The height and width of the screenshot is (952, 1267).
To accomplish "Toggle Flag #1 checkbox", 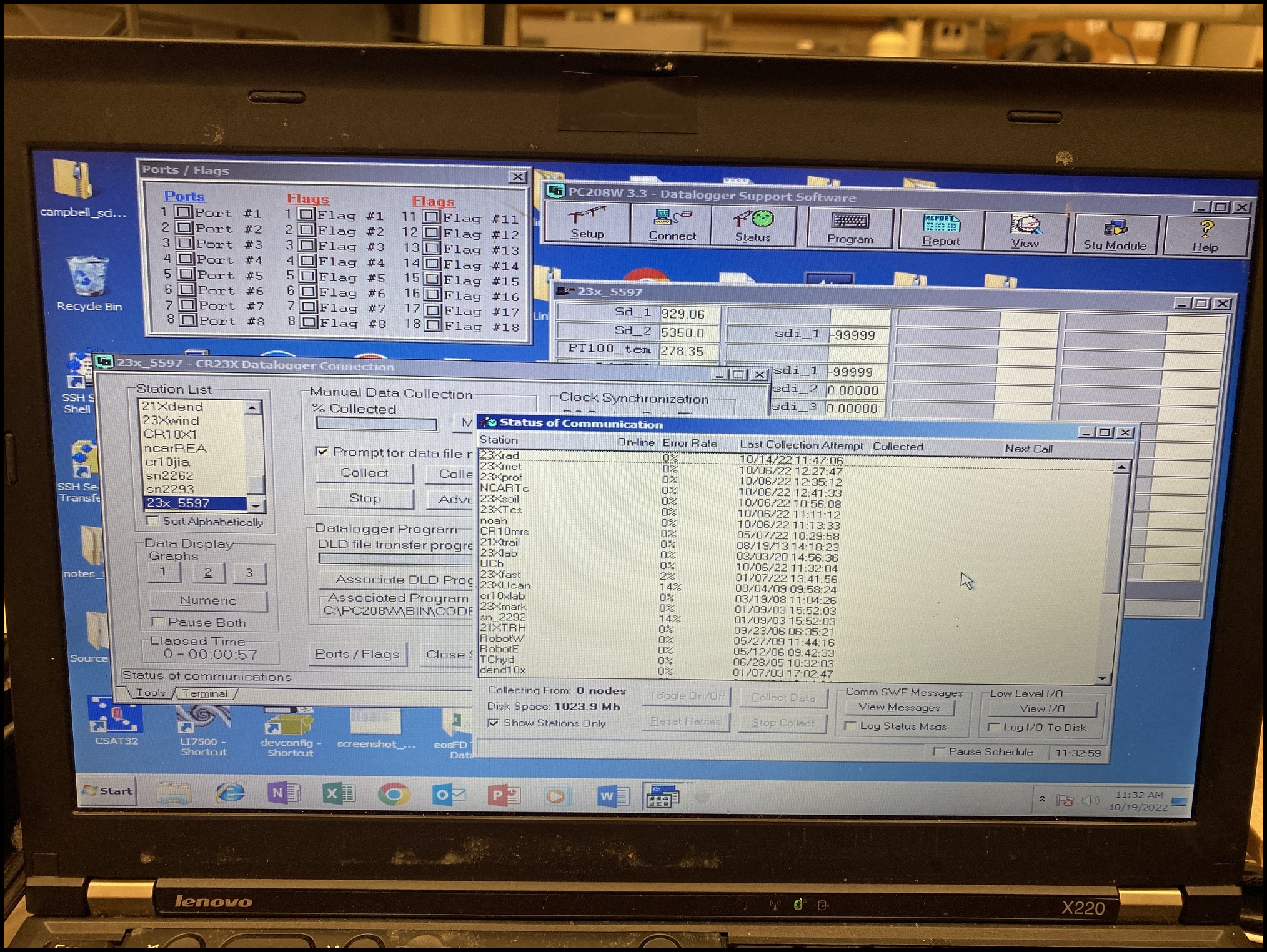I will coord(306,214).
